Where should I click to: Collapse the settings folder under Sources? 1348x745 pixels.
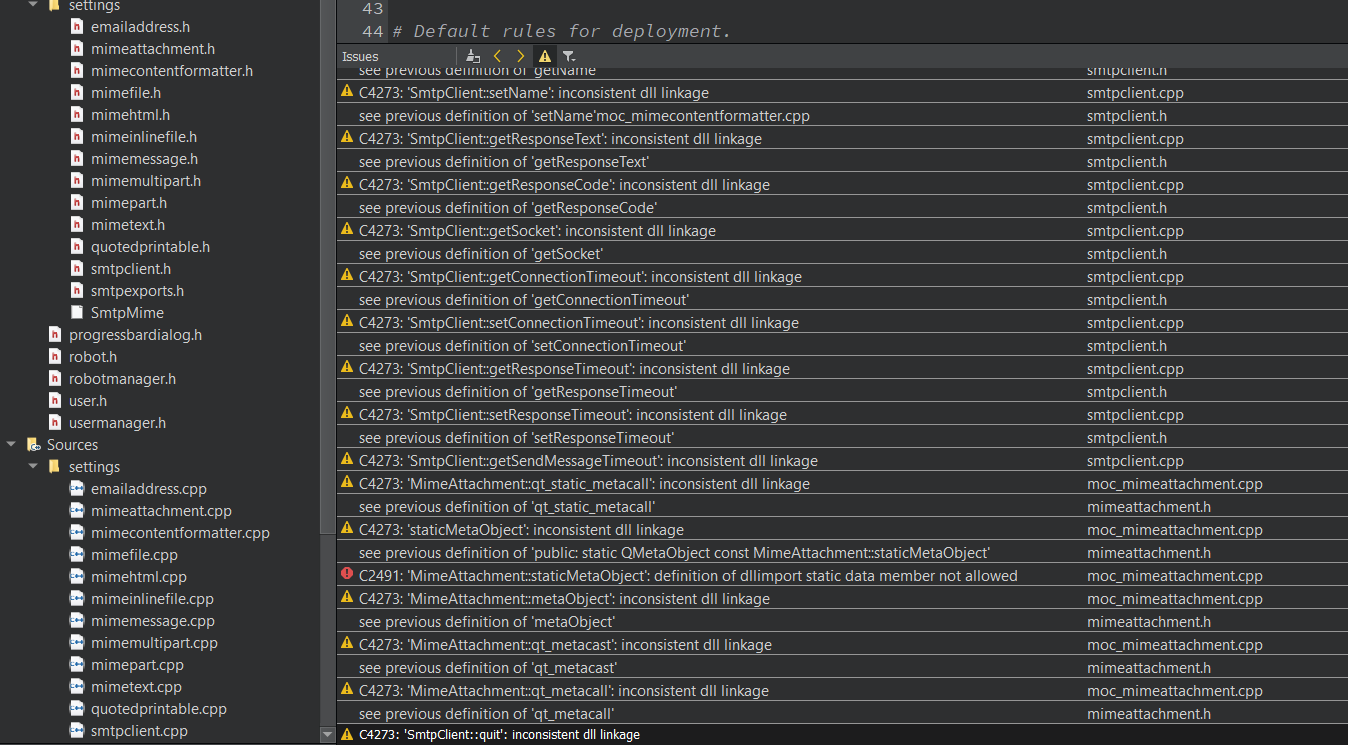[x=33, y=467]
